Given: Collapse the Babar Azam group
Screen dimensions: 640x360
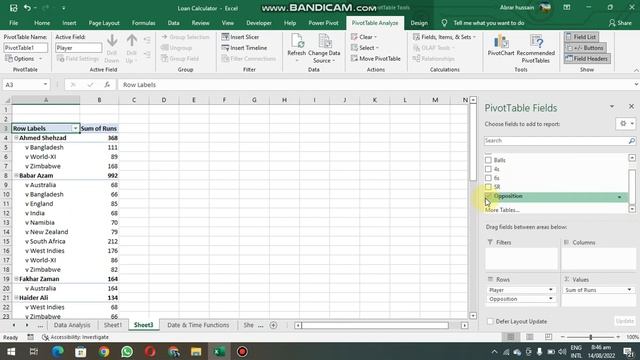Looking at the screenshot, I should point(16,176).
